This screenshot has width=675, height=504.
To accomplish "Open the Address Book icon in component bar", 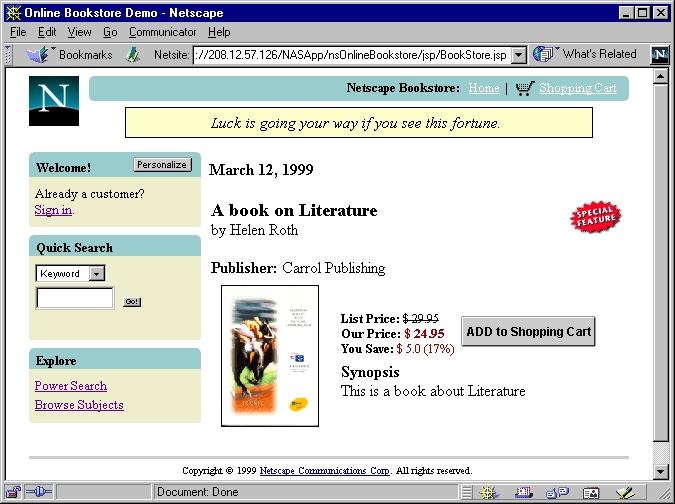I will point(591,492).
